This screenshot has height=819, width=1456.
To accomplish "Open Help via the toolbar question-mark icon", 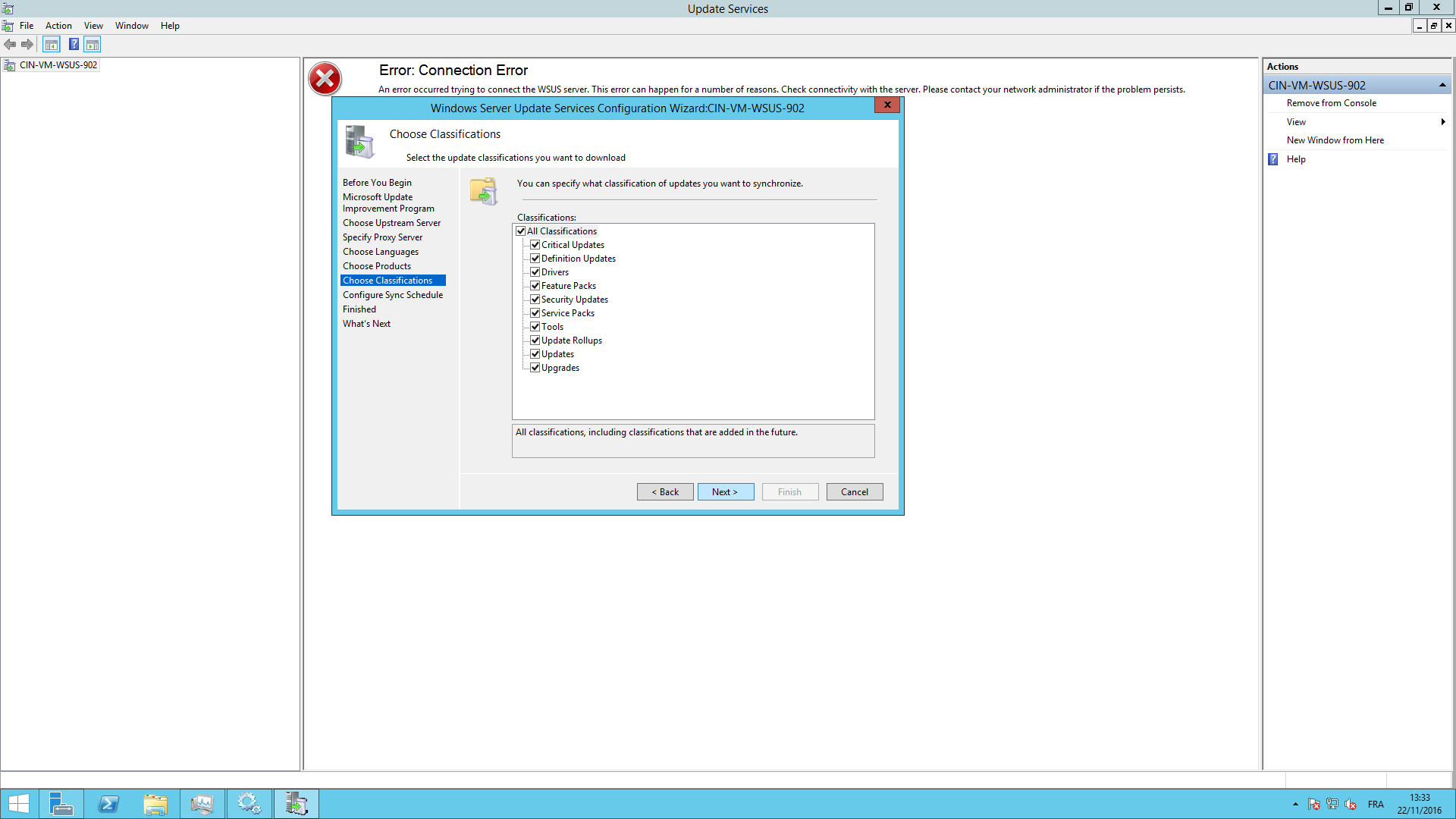I will 74,45.
